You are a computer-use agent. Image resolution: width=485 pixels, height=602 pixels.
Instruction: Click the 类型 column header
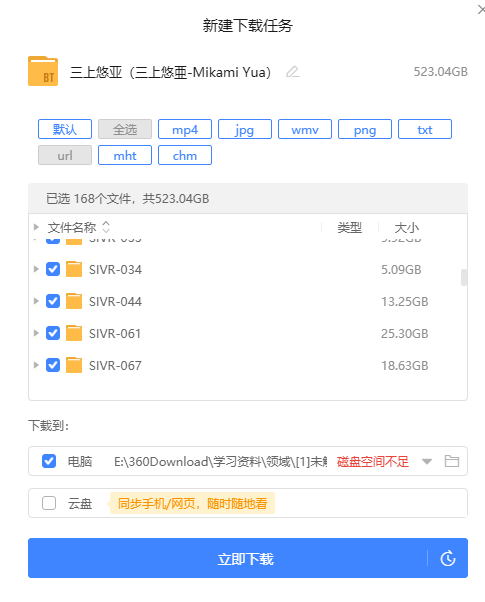click(349, 227)
